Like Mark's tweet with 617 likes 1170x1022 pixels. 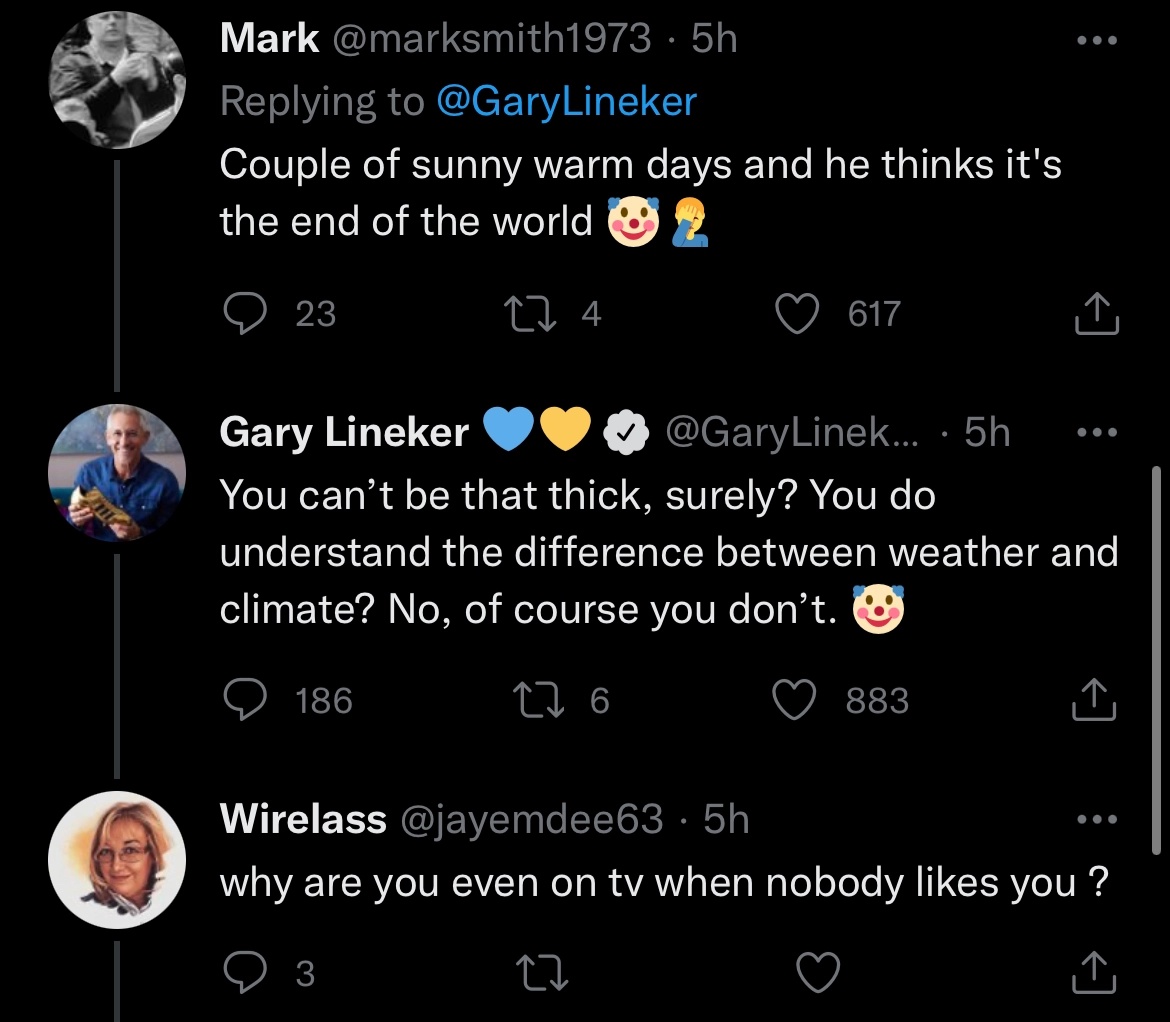pyautogui.click(x=798, y=314)
